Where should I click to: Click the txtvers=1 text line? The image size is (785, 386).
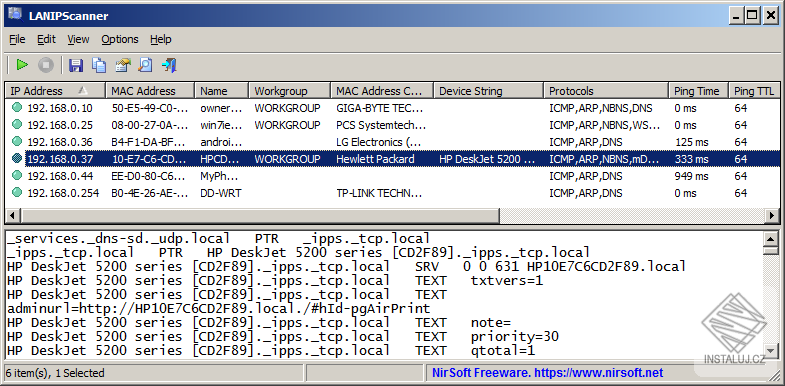507,280
